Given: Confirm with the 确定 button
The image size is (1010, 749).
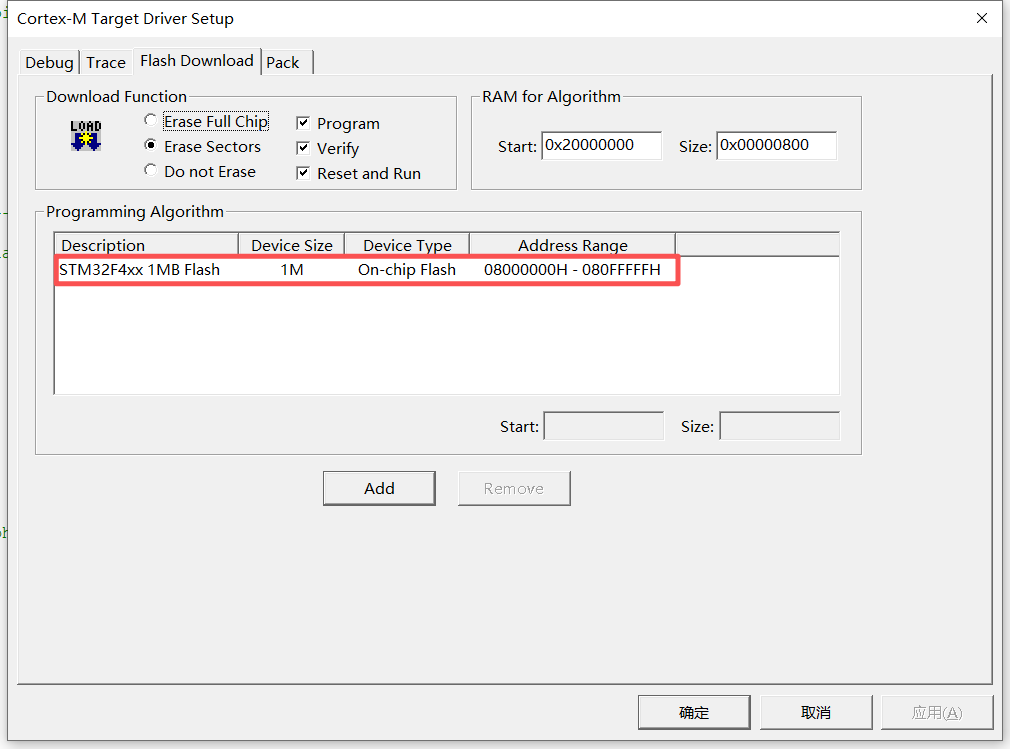Looking at the screenshot, I should click(694, 712).
